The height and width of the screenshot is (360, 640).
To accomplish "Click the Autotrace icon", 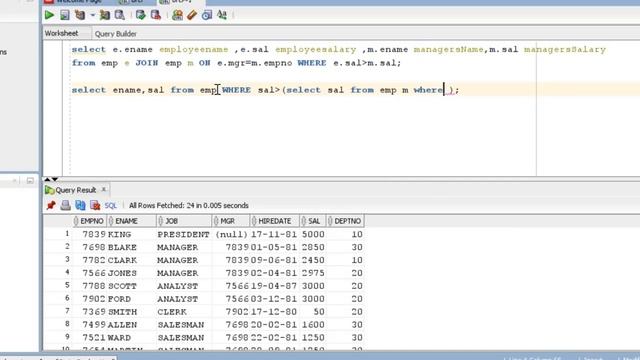I will (104, 15).
